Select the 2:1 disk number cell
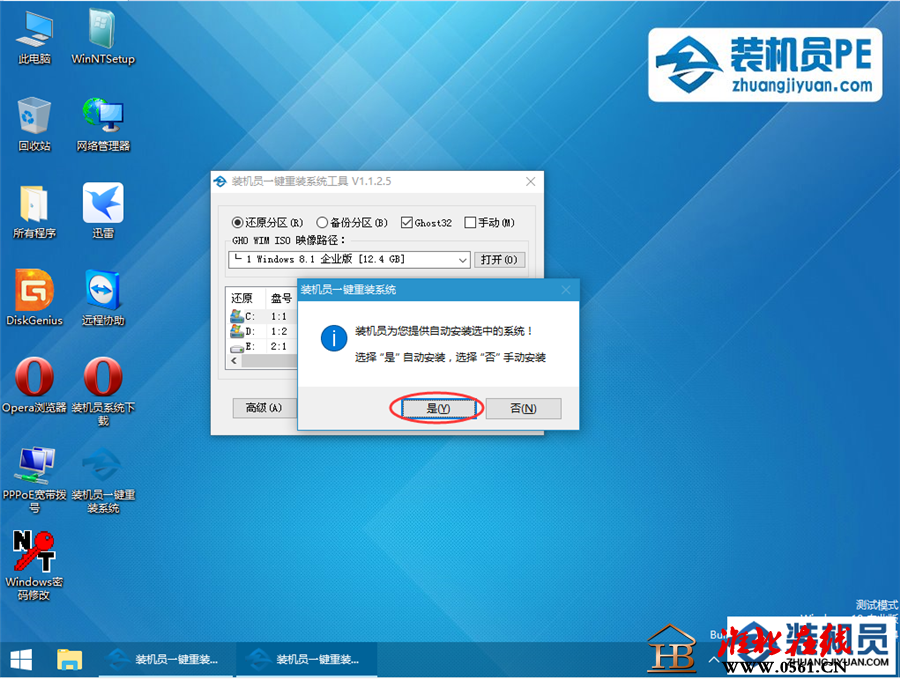The width and height of the screenshot is (900, 679). (279, 346)
